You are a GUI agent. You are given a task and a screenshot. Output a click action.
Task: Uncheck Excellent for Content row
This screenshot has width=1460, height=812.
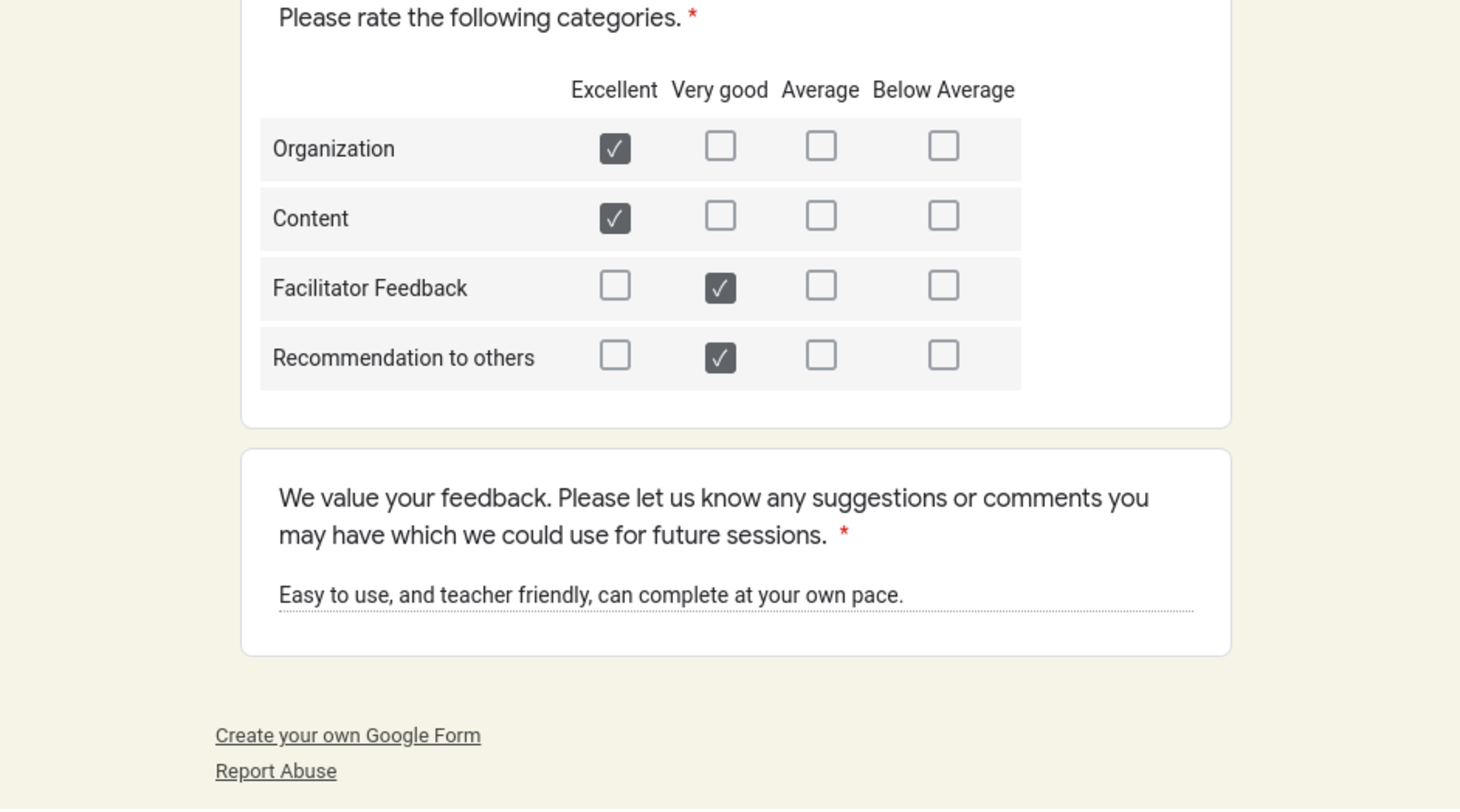(615, 218)
